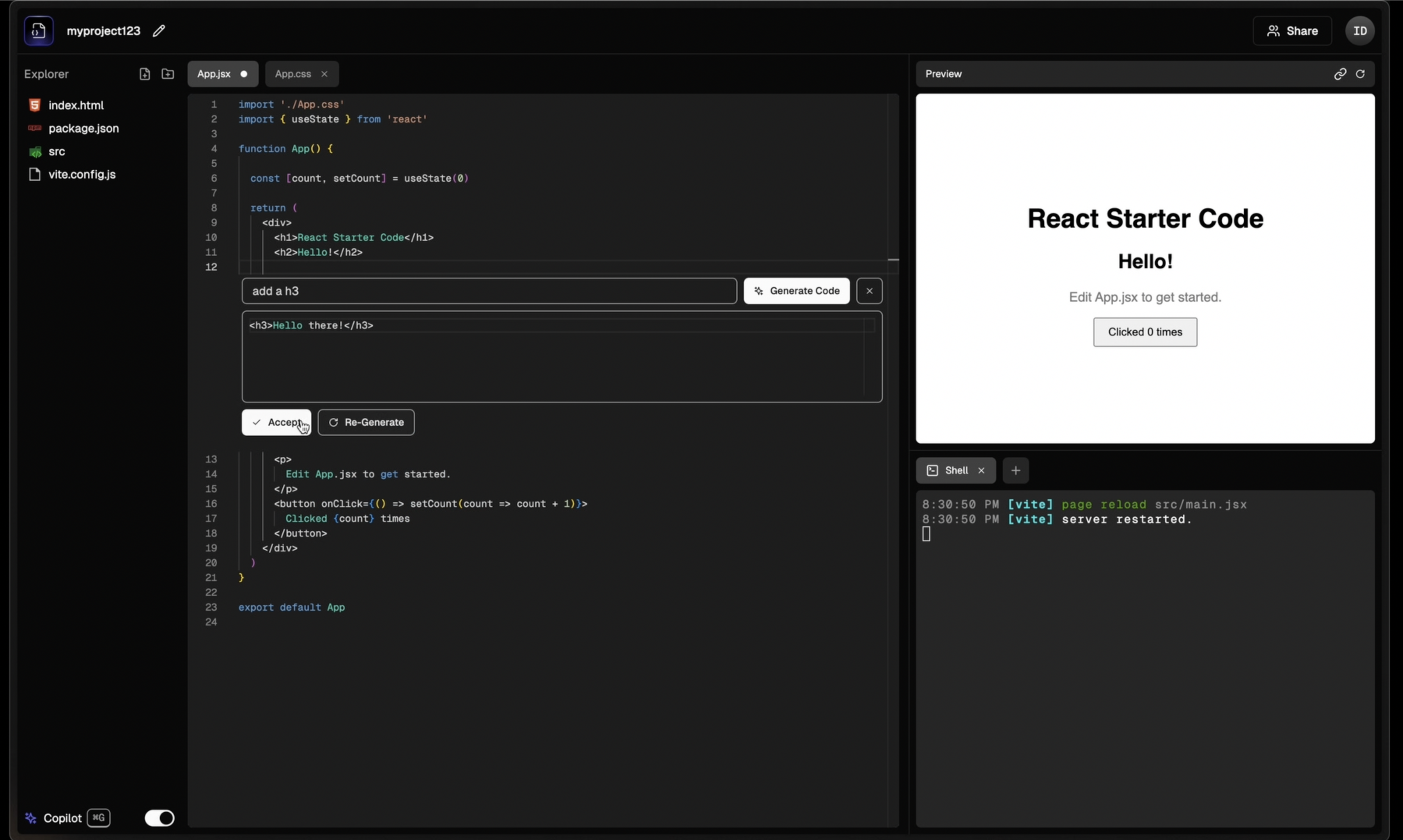Click the pencil icon to rename myproject123

tap(159, 30)
